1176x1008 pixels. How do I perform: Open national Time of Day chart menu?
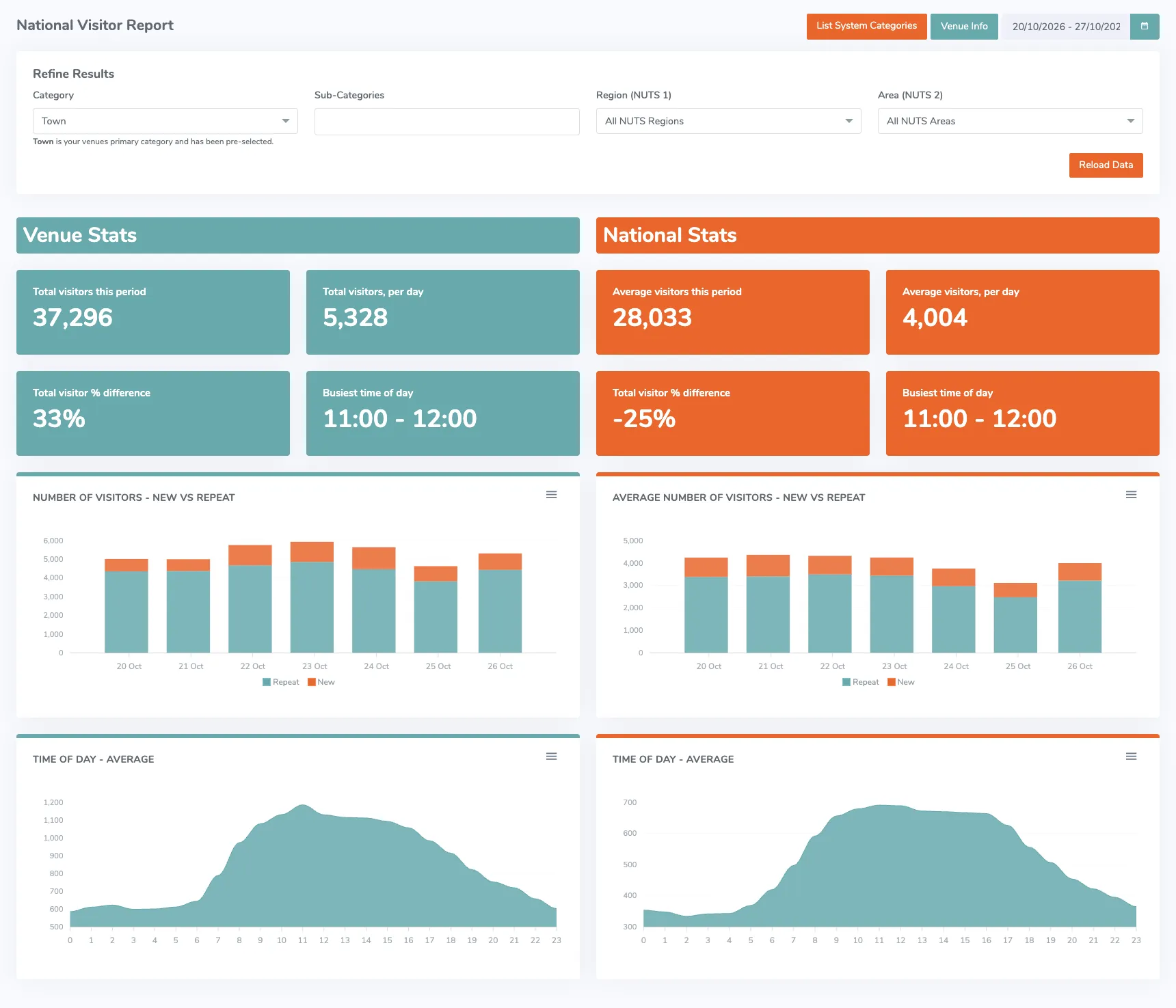pos(1131,757)
